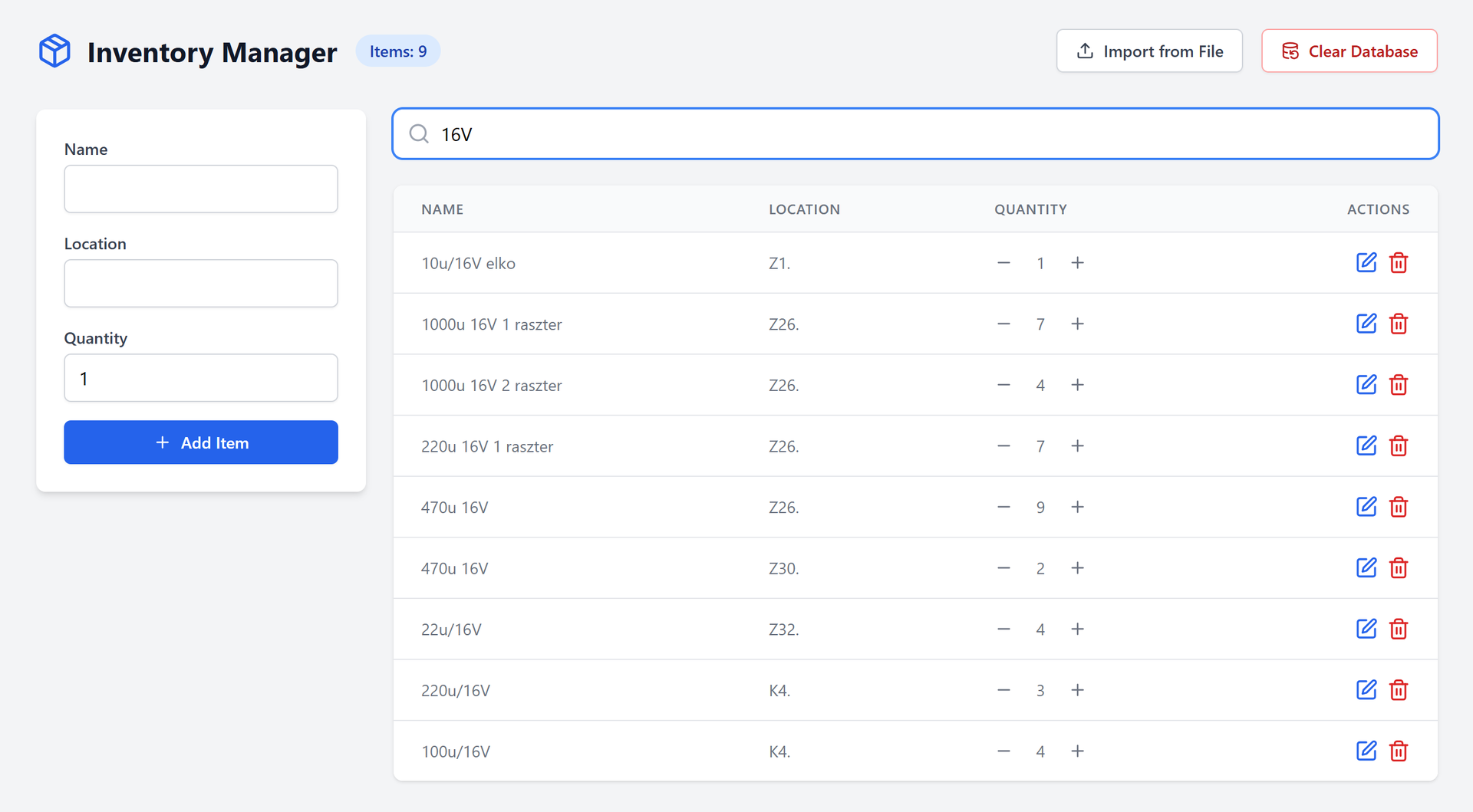Delete the 22u/16V item
This screenshot has height=812, width=1473.
[1399, 629]
